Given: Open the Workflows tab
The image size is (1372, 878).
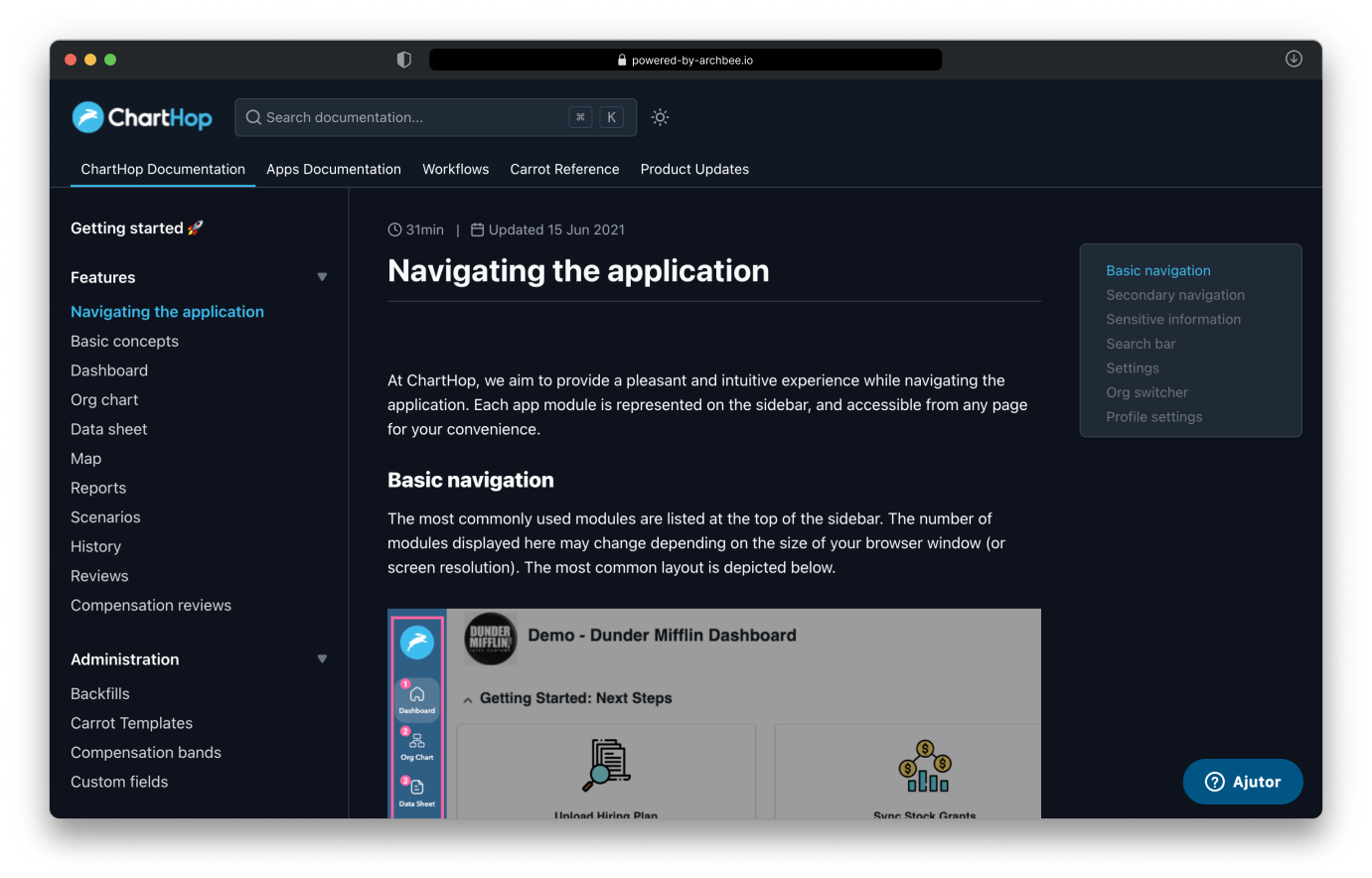Looking at the screenshot, I should [456, 169].
